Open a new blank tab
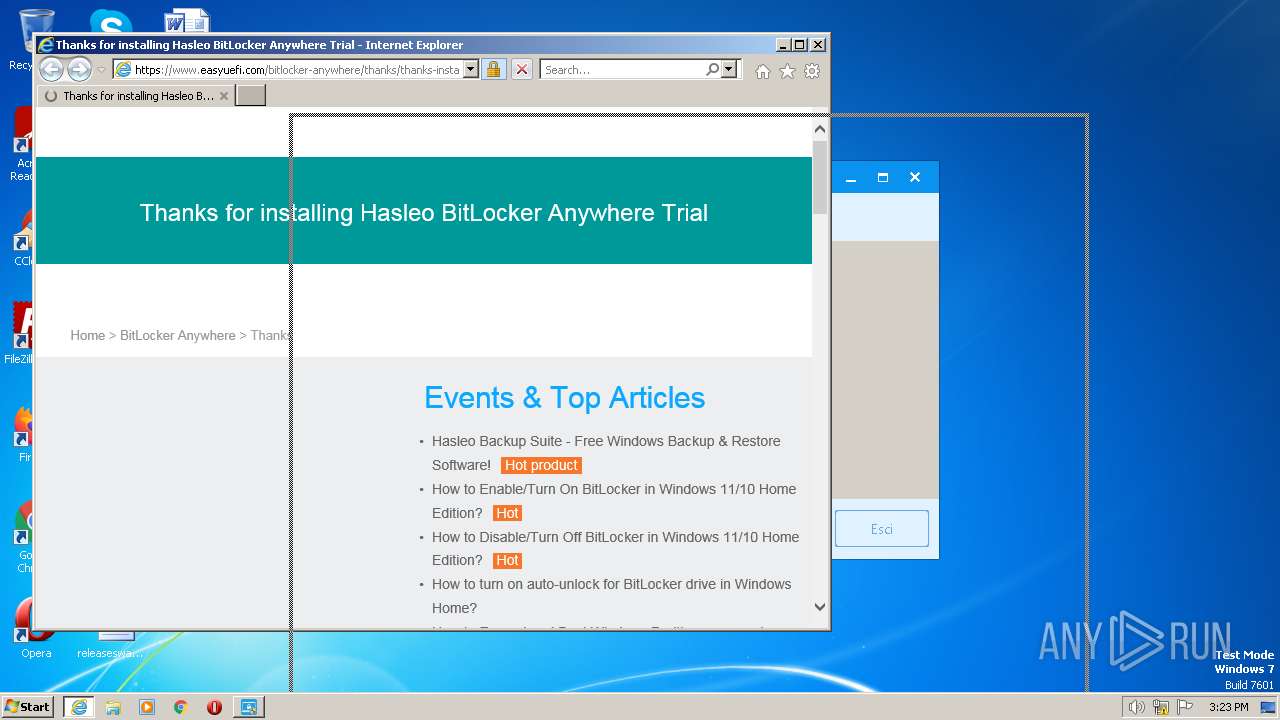The image size is (1280, 720). pyautogui.click(x=250, y=95)
